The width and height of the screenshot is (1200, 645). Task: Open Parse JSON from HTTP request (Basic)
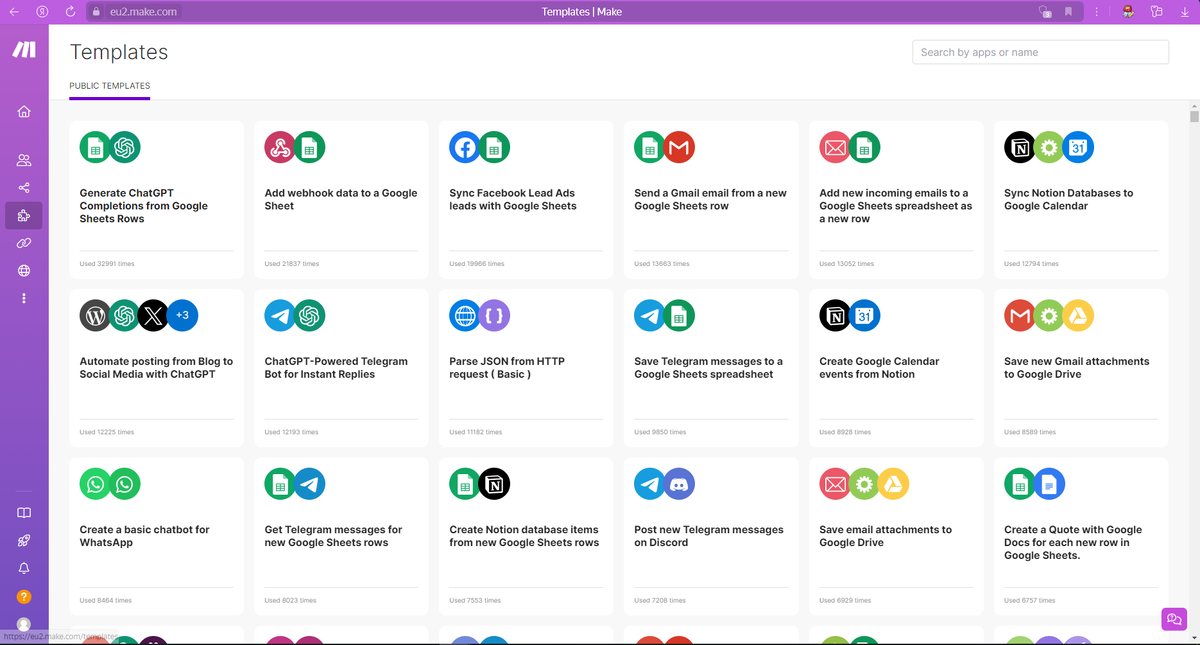point(526,368)
